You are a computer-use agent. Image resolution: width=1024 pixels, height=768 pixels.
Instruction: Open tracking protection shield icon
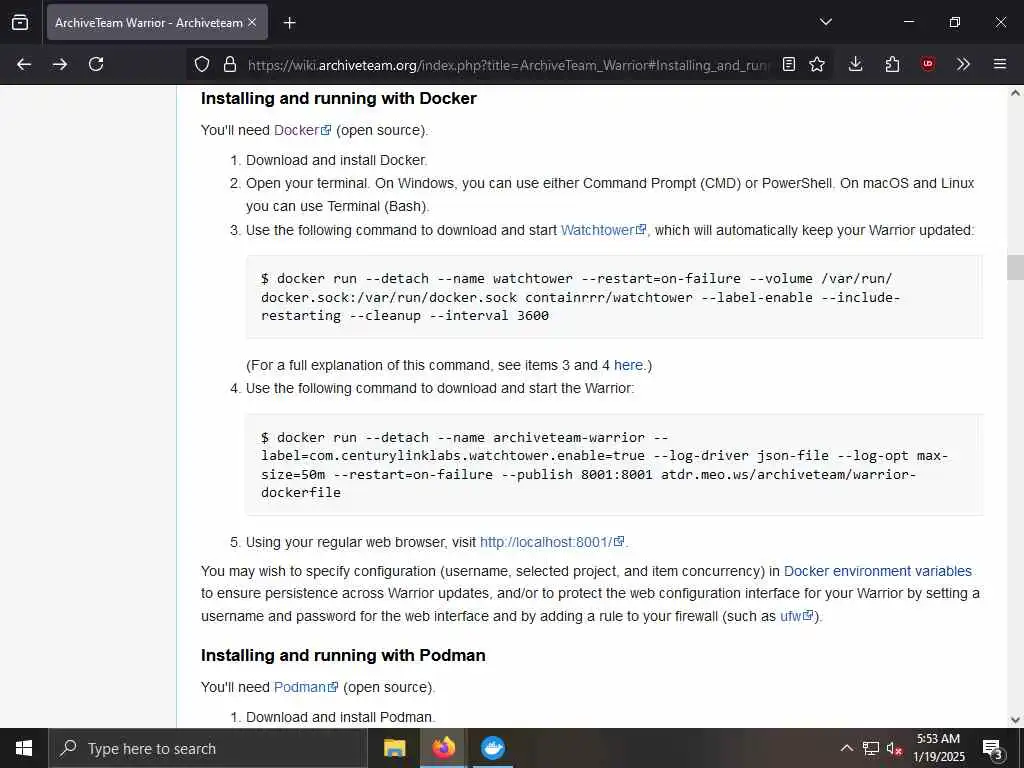[x=202, y=64]
